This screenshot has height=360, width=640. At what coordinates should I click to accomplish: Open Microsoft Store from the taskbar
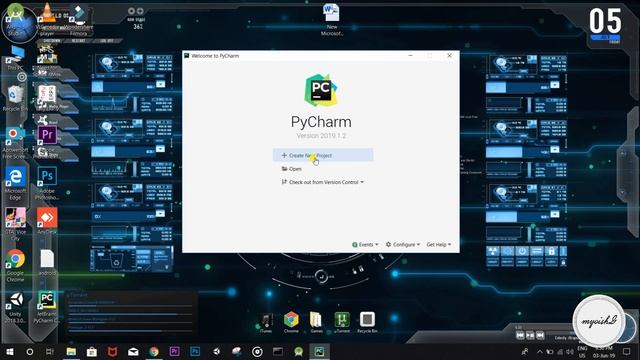tap(91, 351)
